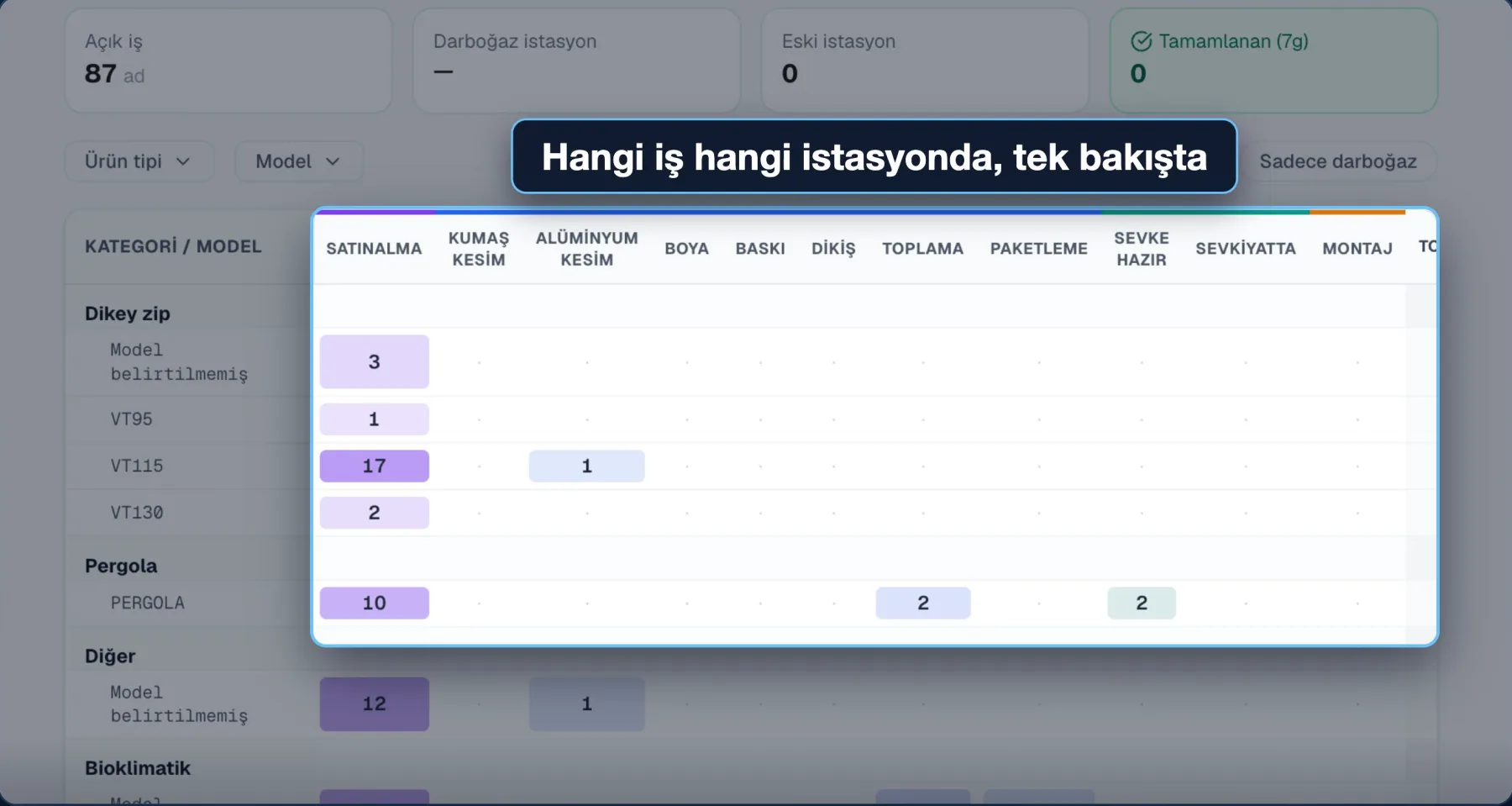Image resolution: width=1512 pixels, height=806 pixels.
Task: Select the BOYA column header
Action: [x=686, y=249]
